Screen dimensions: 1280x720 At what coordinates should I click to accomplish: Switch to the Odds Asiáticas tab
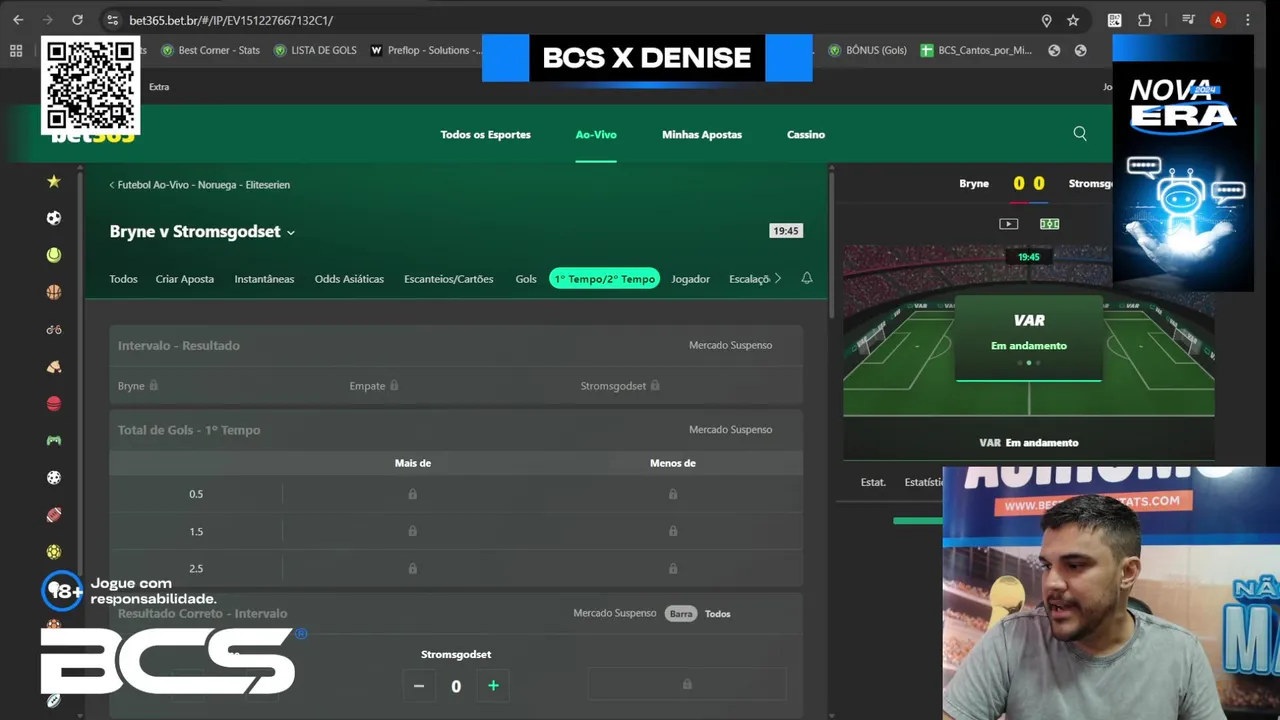click(349, 279)
